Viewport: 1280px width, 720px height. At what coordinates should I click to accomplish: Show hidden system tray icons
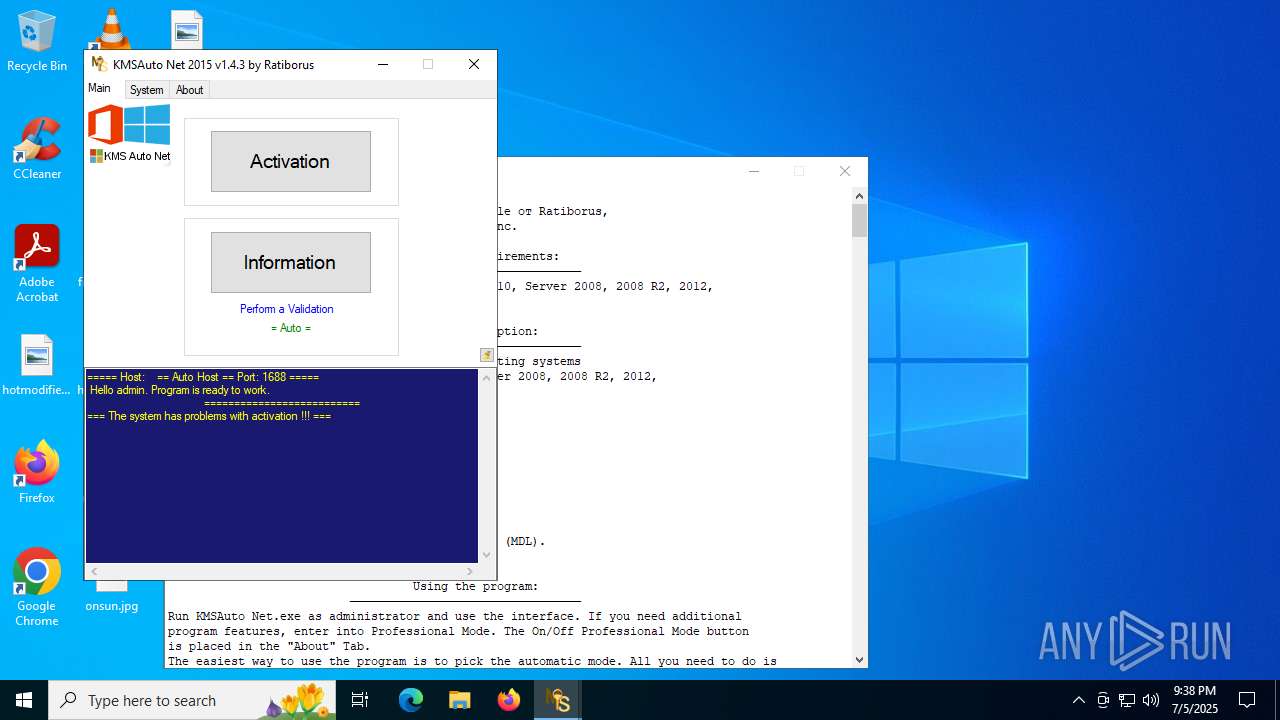1078,700
